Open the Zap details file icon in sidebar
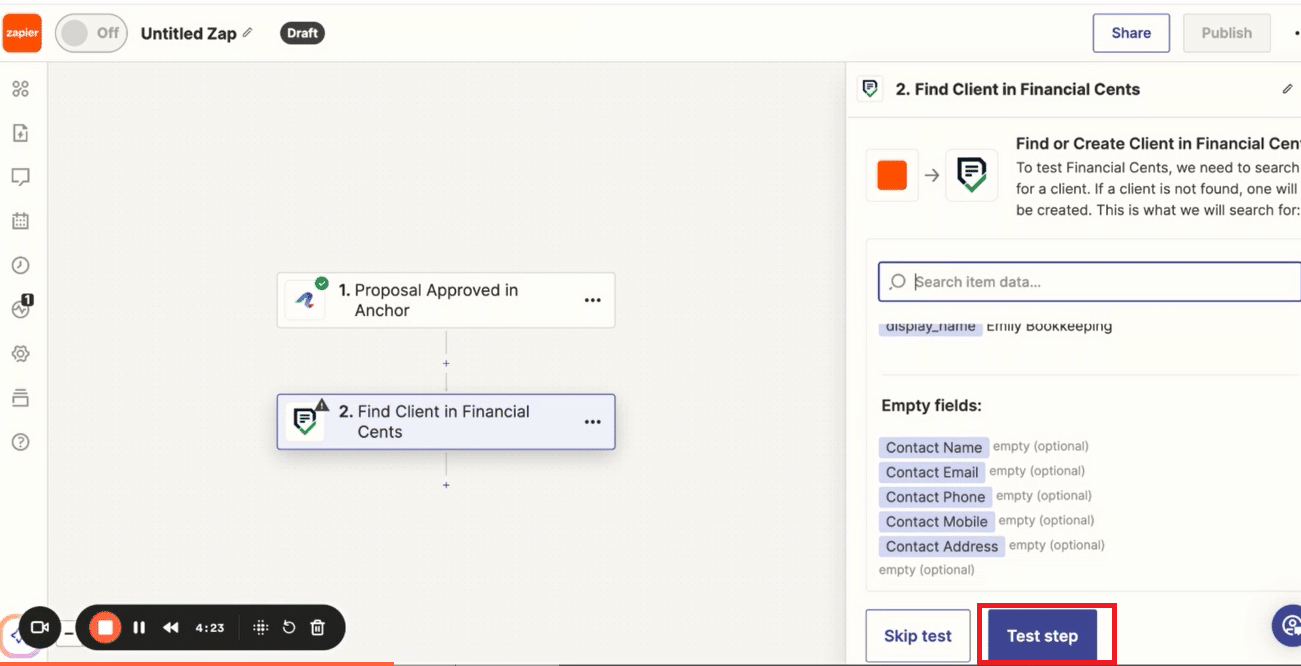The height and width of the screenshot is (666, 1301). click(20, 133)
